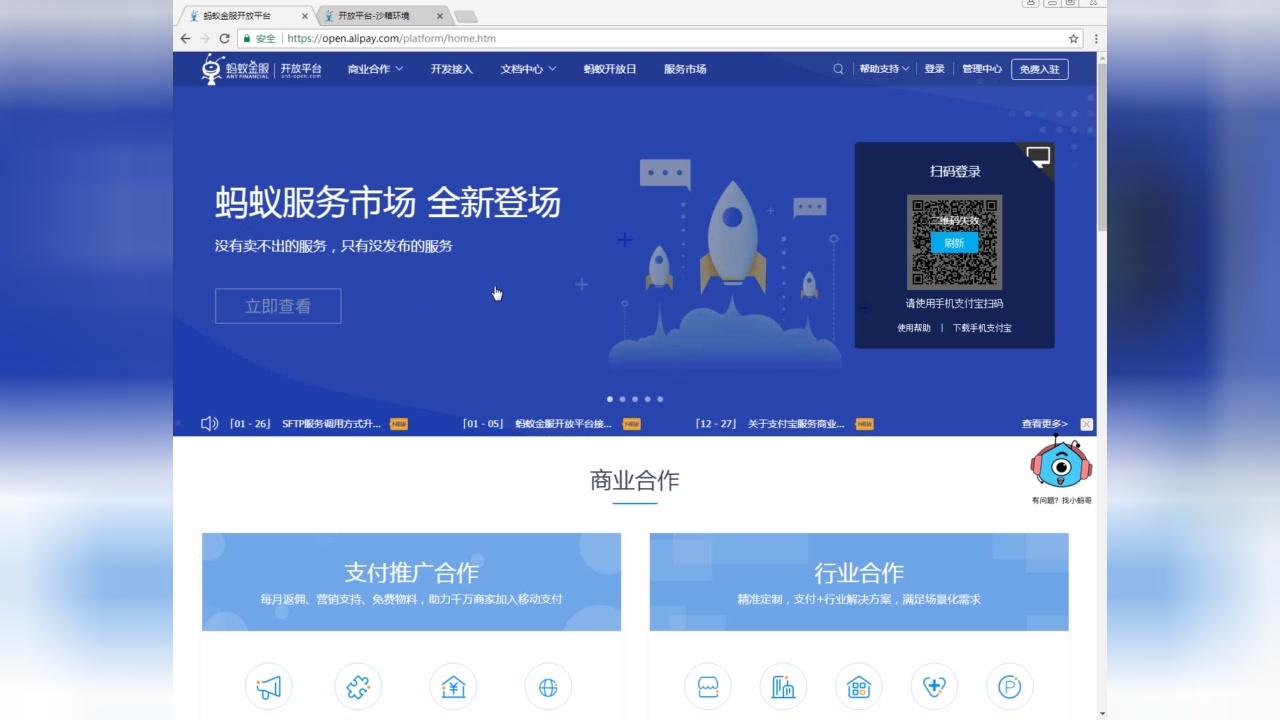Bookmark the page with the star icon
Viewport: 1280px width, 720px height.
coord(1074,38)
